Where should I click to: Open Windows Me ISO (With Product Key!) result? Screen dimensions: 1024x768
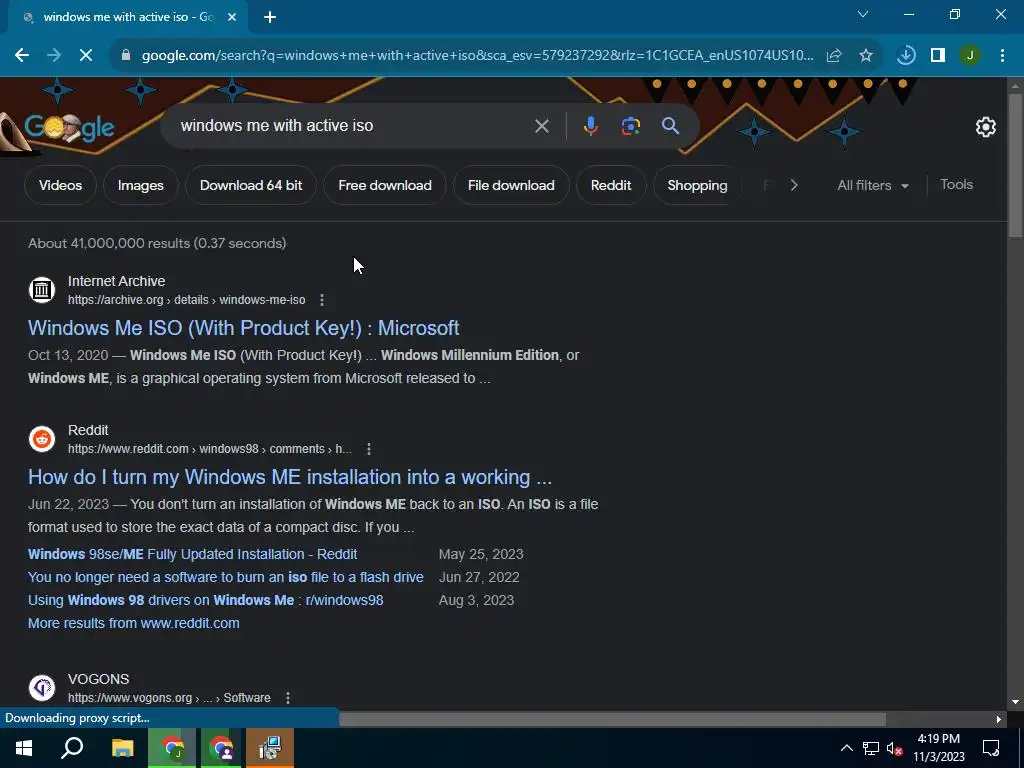point(243,328)
